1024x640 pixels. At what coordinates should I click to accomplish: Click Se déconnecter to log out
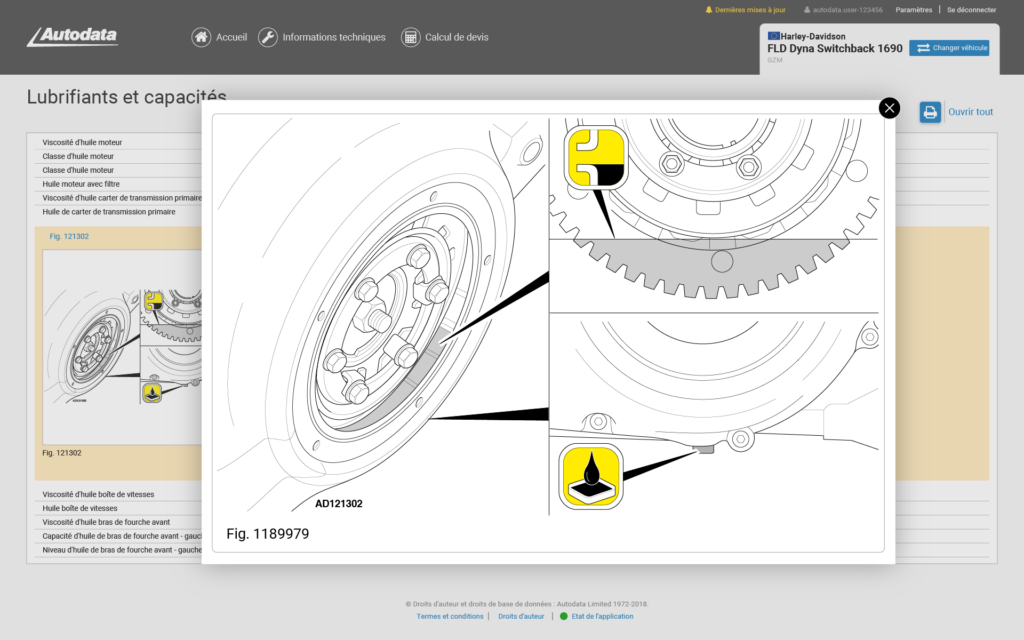click(971, 10)
